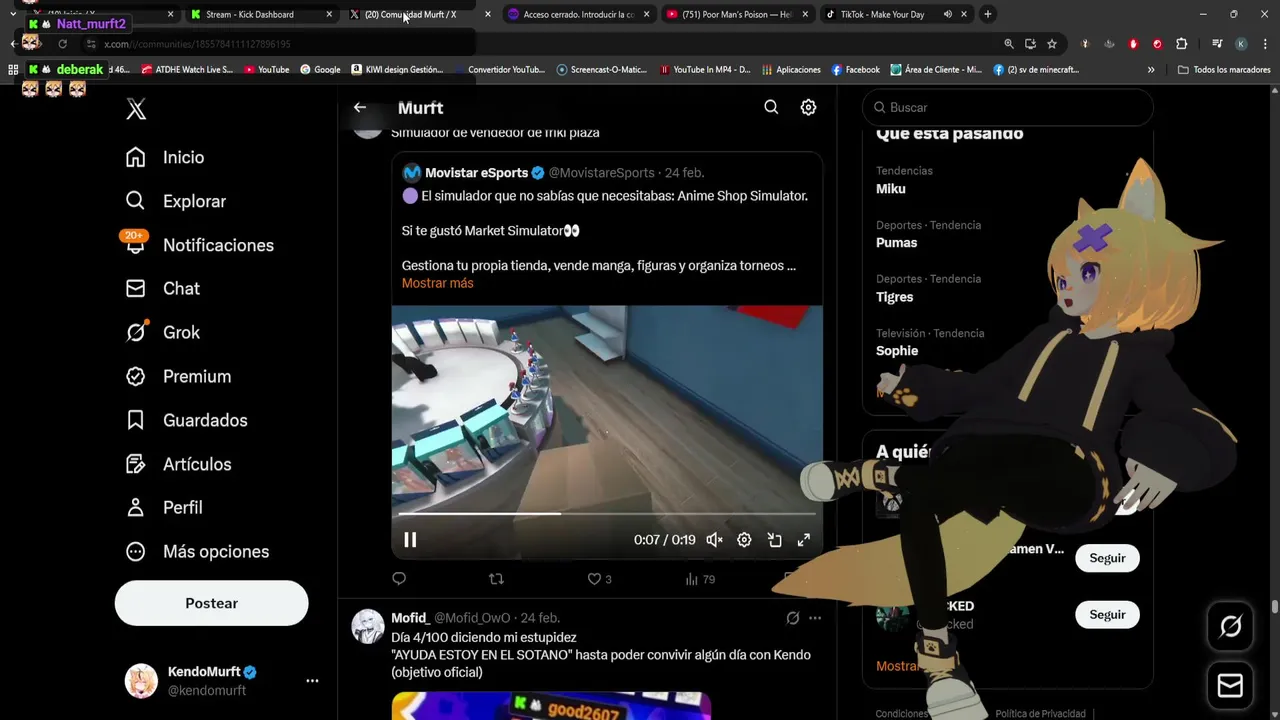Reply to the Anime Shop Simulator post
Screen dimensions: 1280x720
click(x=399, y=579)
